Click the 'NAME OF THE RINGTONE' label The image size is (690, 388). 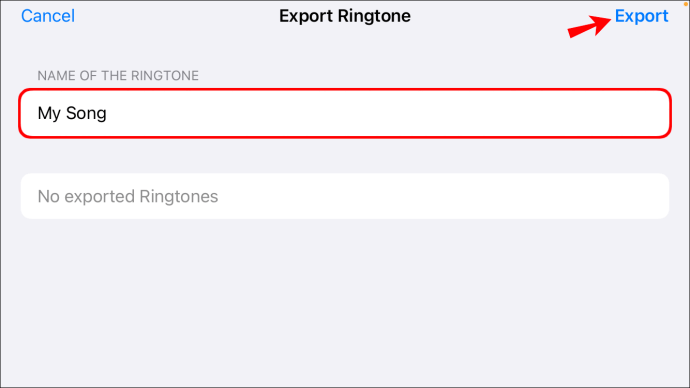tap(118, 76)
